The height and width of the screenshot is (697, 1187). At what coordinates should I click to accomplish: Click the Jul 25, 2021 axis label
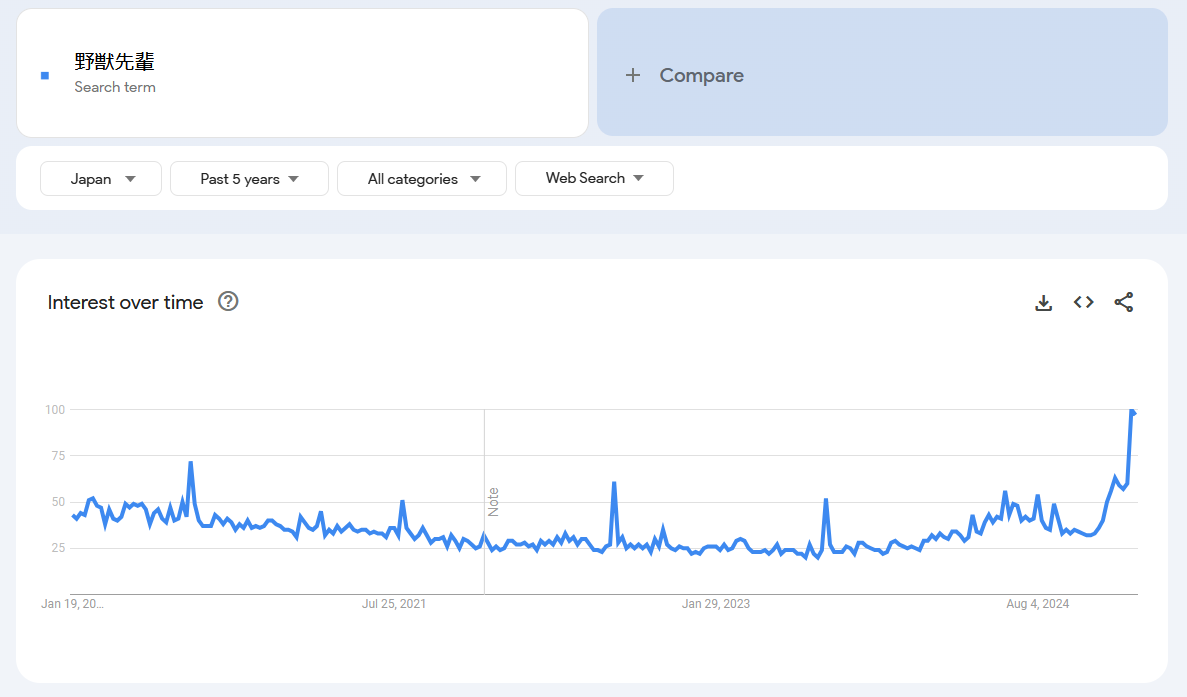(x=393, y=604)
